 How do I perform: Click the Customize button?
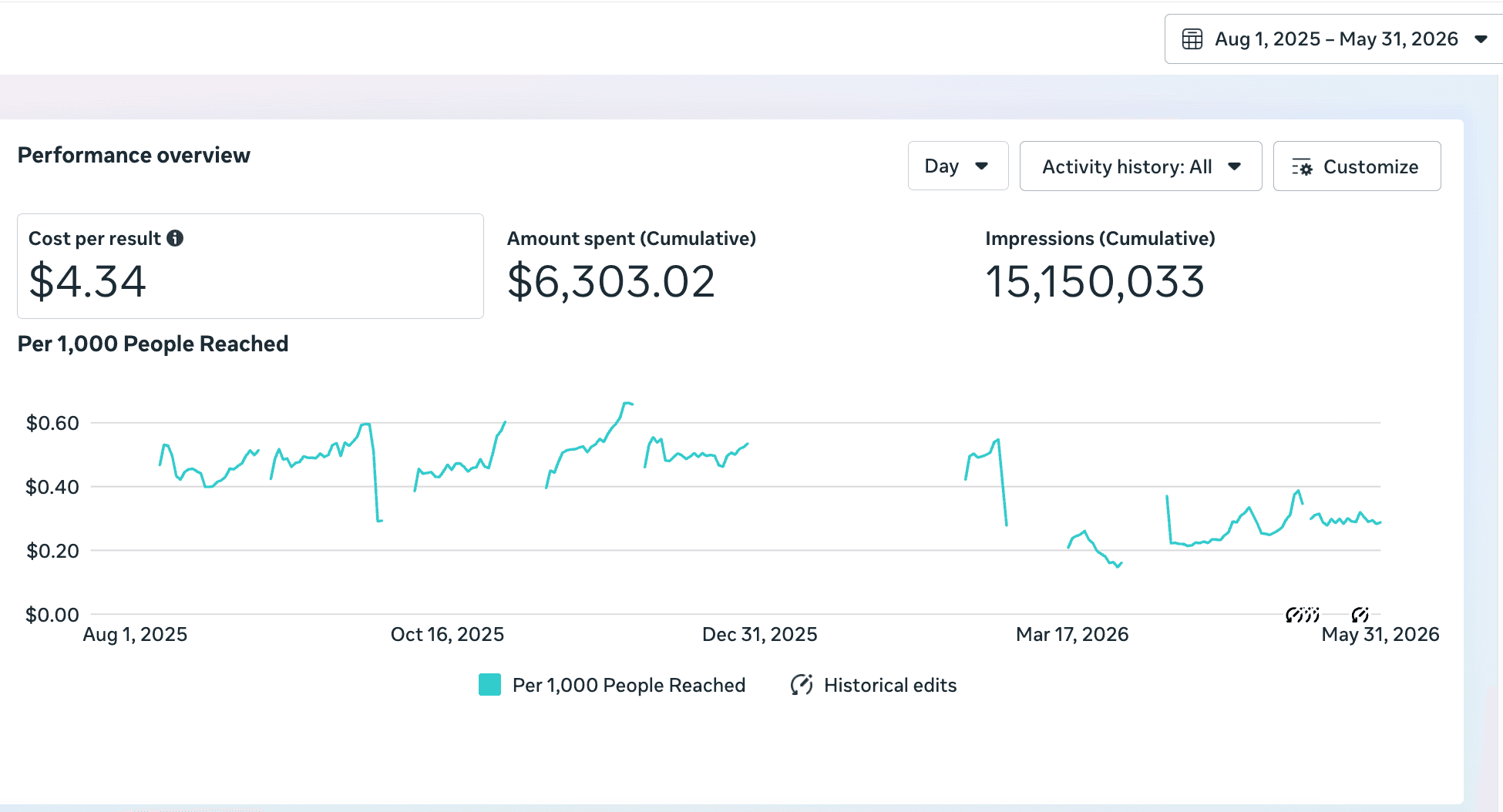coord(1357,166)
